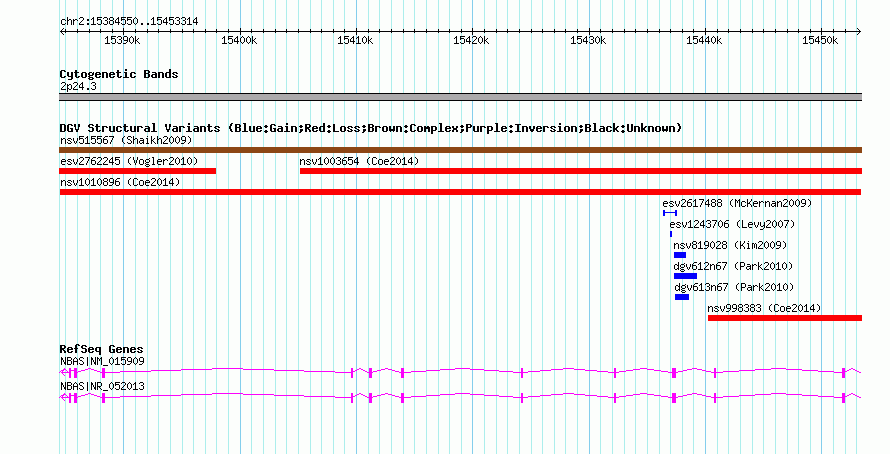Select the red esv2762245 loss bar

[138, 171]
